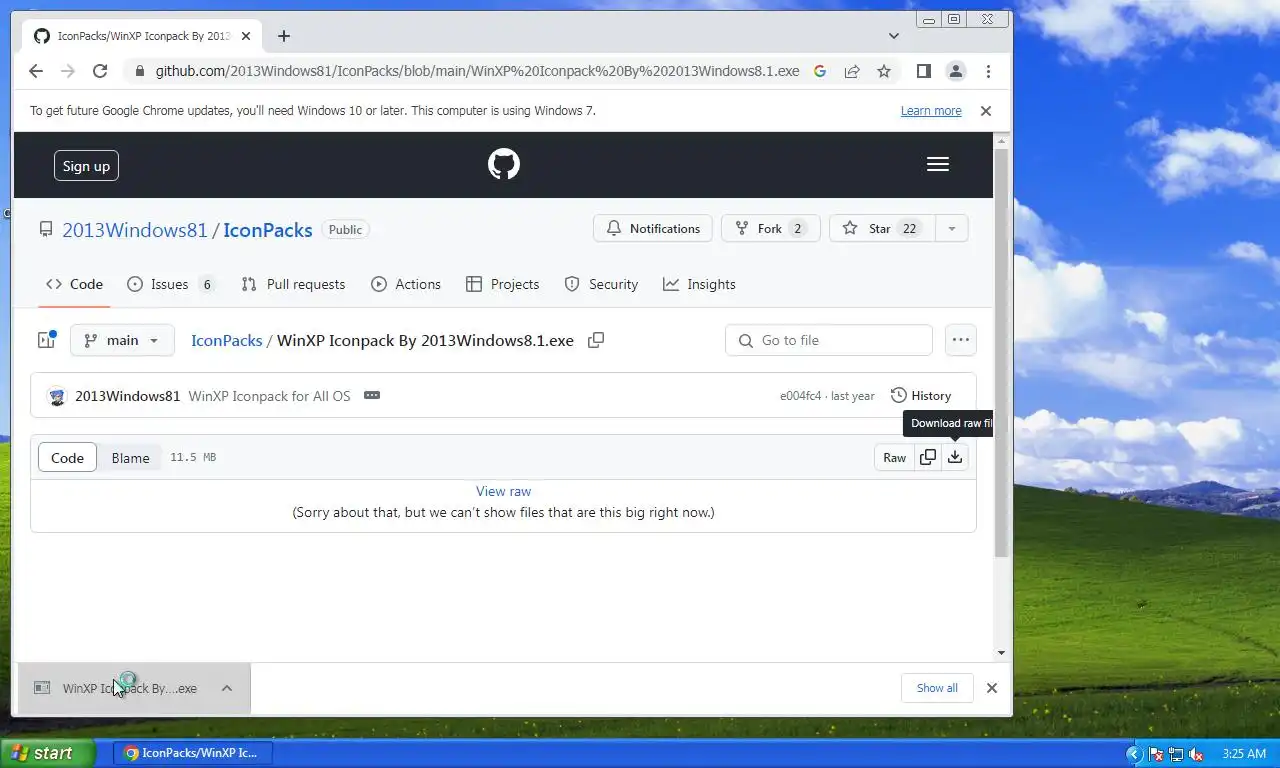Image resolution: width=1280 pixels, height=768 pixels.
Task: Click the Chrome address bar URL
Action: (x=477, y=71)
